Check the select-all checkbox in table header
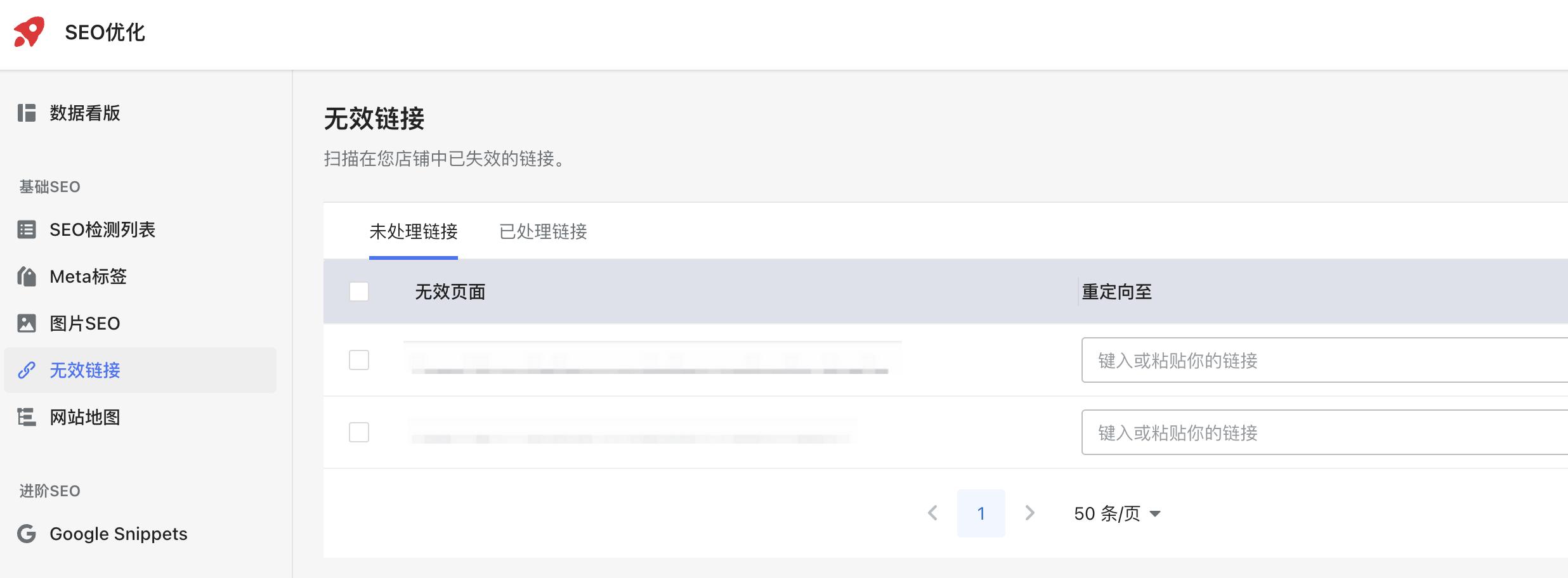Viewport: 1568px width, 578px height. click(359, 292)
